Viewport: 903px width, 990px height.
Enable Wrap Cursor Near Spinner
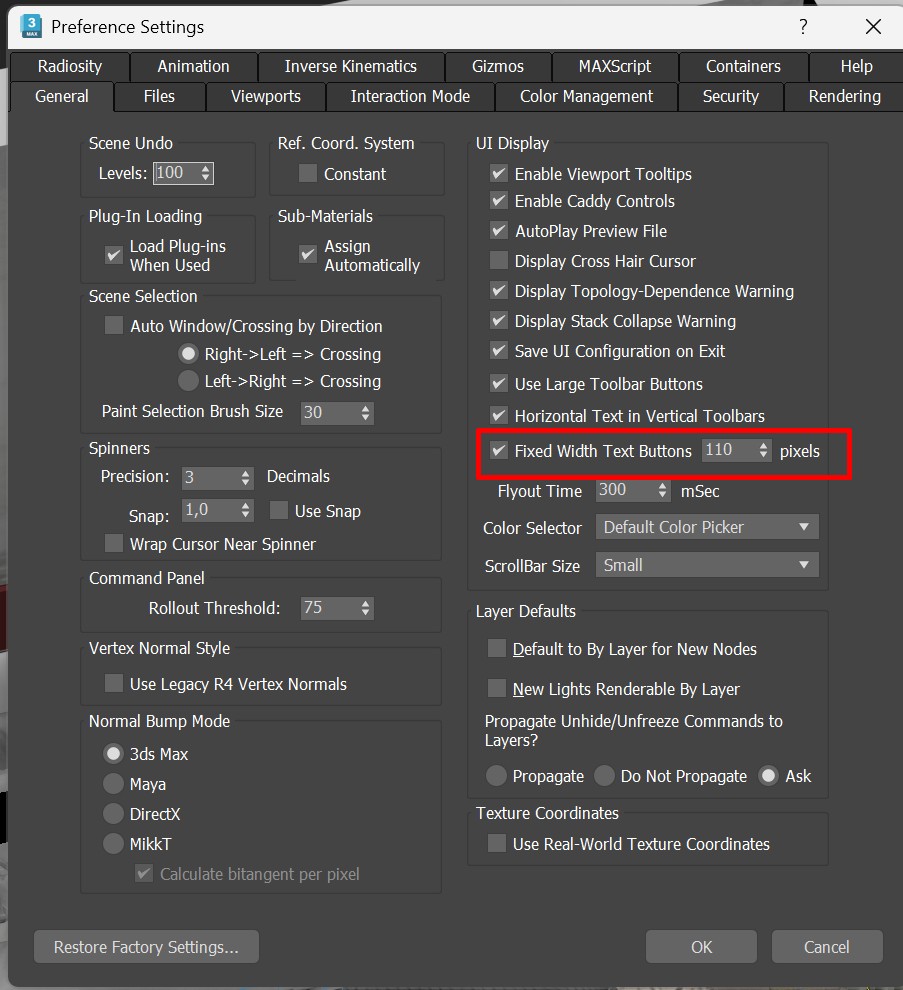(x=114, y=544)
